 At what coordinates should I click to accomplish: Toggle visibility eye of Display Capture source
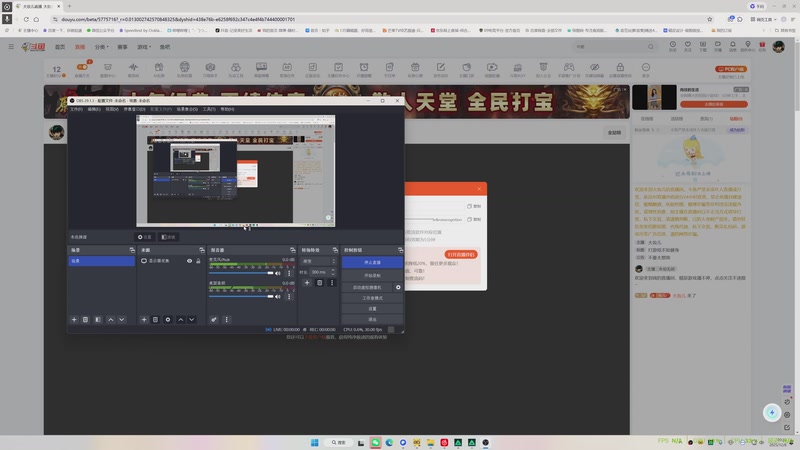pyautogui.click(x=189, y=261)
